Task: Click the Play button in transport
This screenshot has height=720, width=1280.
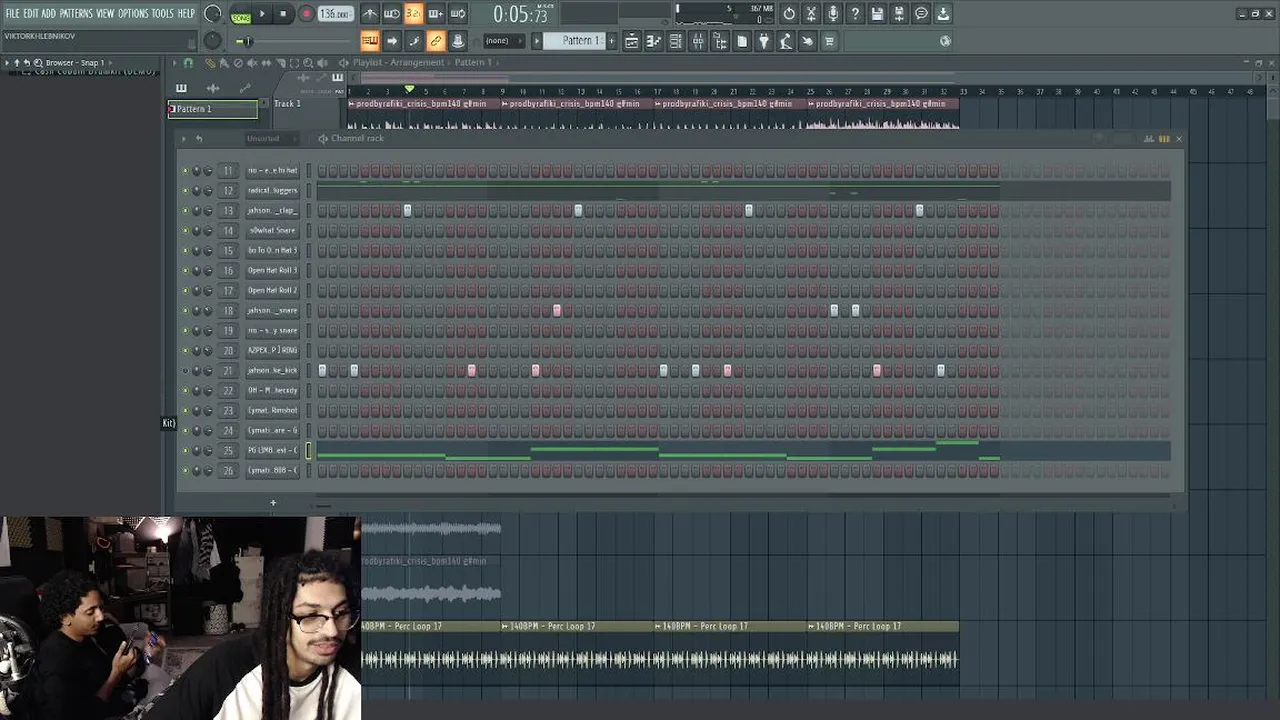Action: click(262, 14)
